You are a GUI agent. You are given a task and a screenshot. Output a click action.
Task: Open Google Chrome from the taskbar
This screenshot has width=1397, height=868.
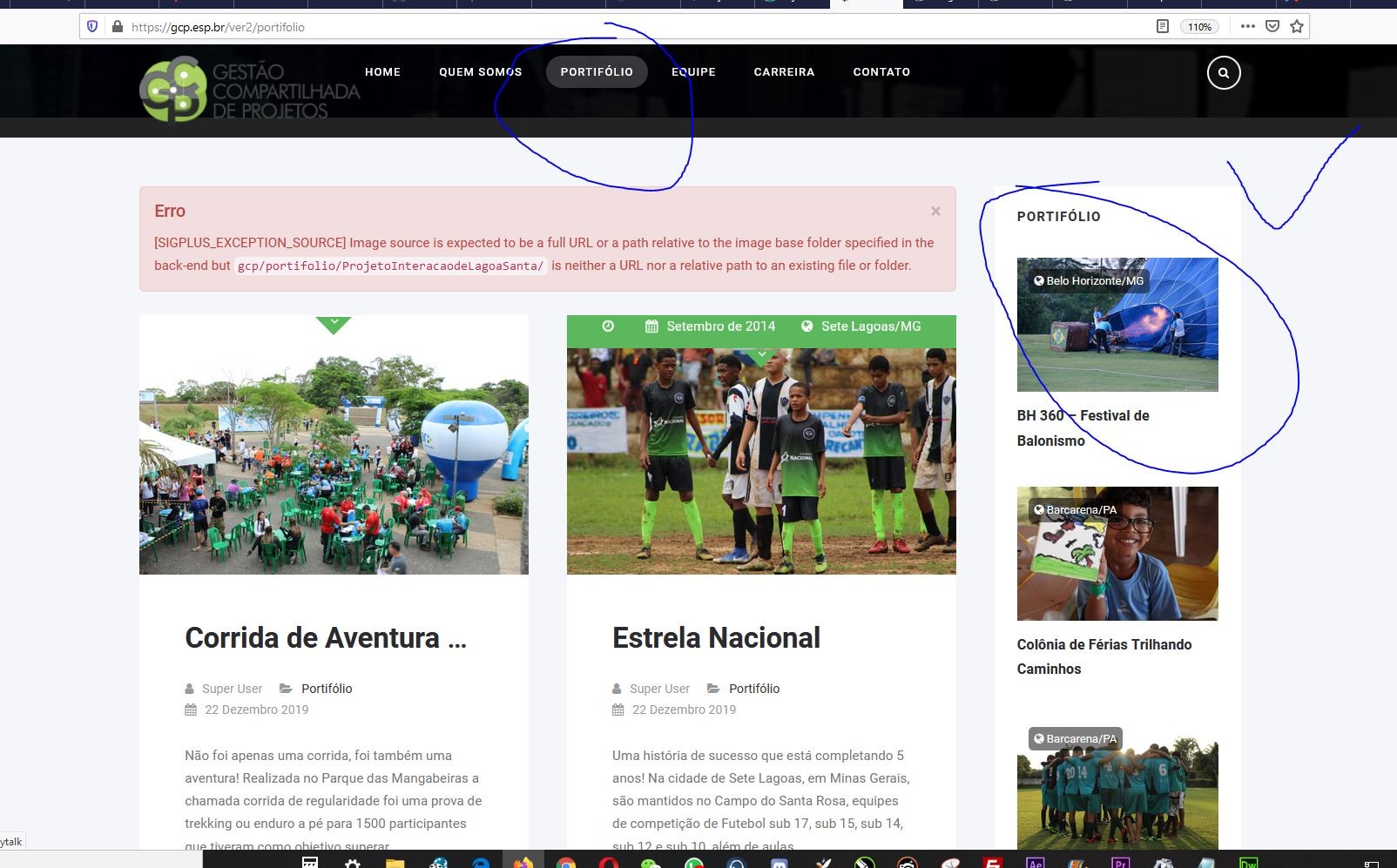[x=566, y=863]
